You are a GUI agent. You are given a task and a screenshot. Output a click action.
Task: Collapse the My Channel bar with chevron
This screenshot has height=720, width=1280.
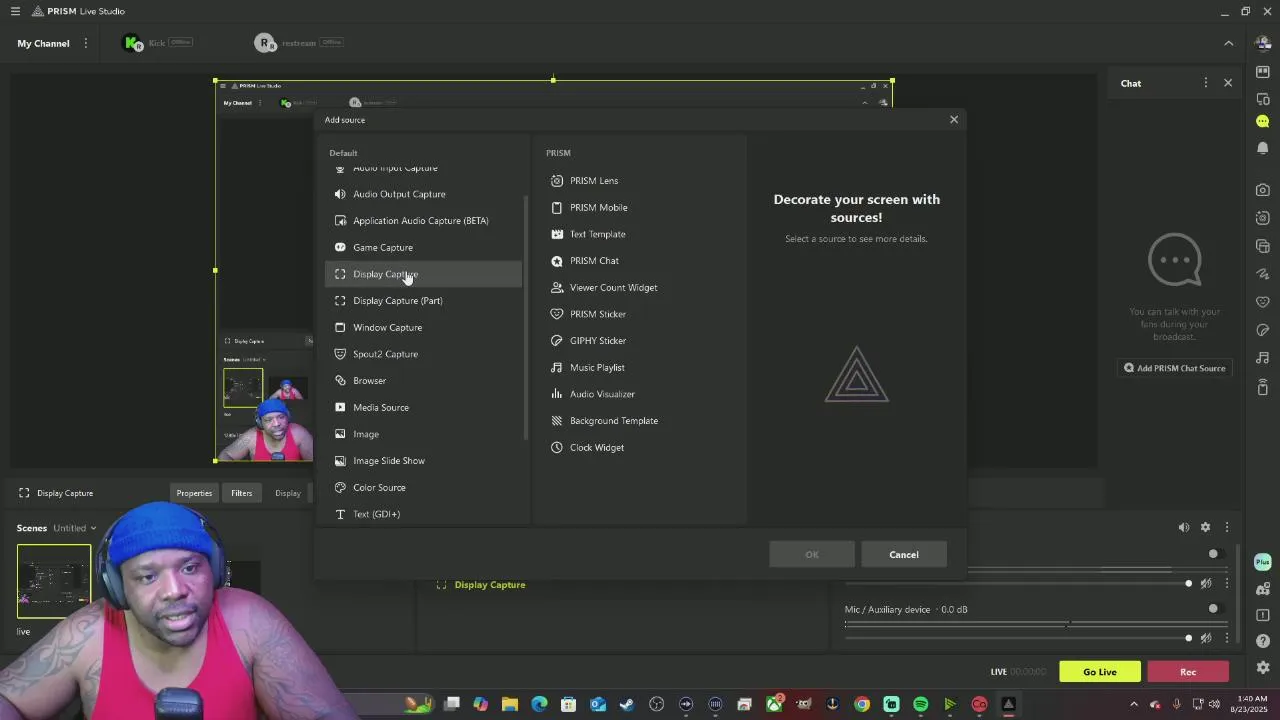click(1229, 43)
